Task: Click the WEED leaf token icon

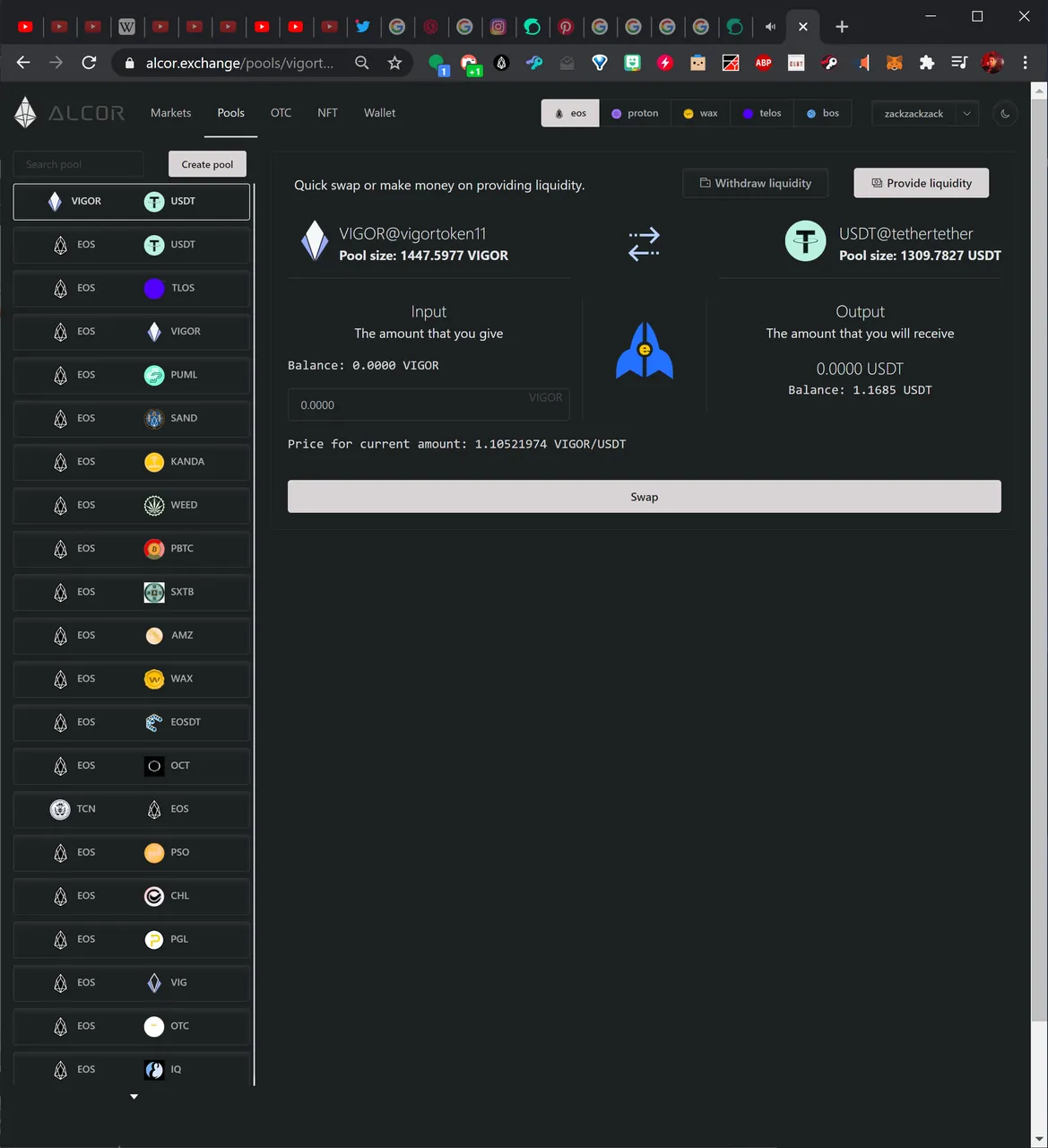Action: [x=154, y=505]
